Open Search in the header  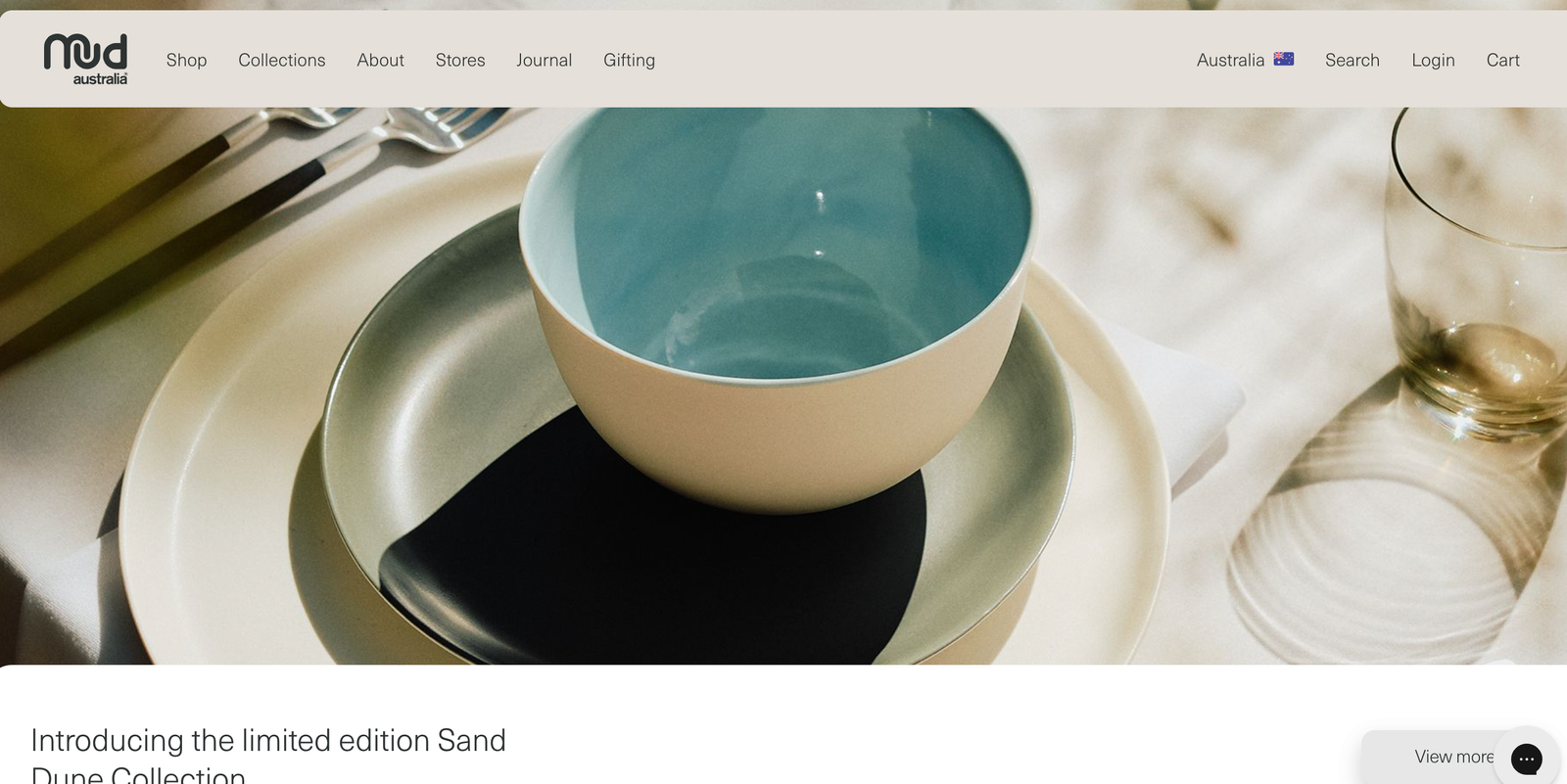[1353, 60]
